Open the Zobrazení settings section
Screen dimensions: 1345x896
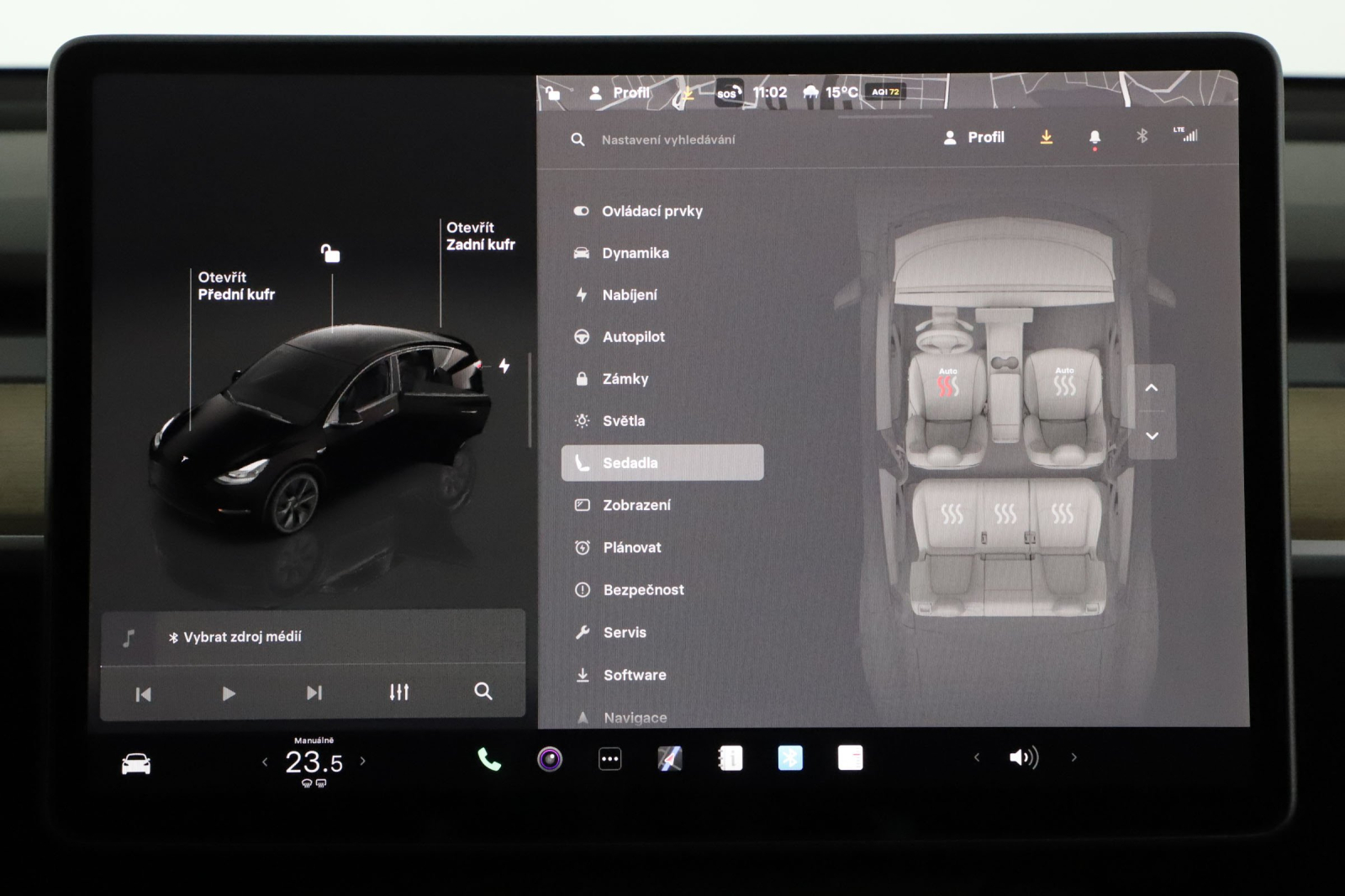636,504
